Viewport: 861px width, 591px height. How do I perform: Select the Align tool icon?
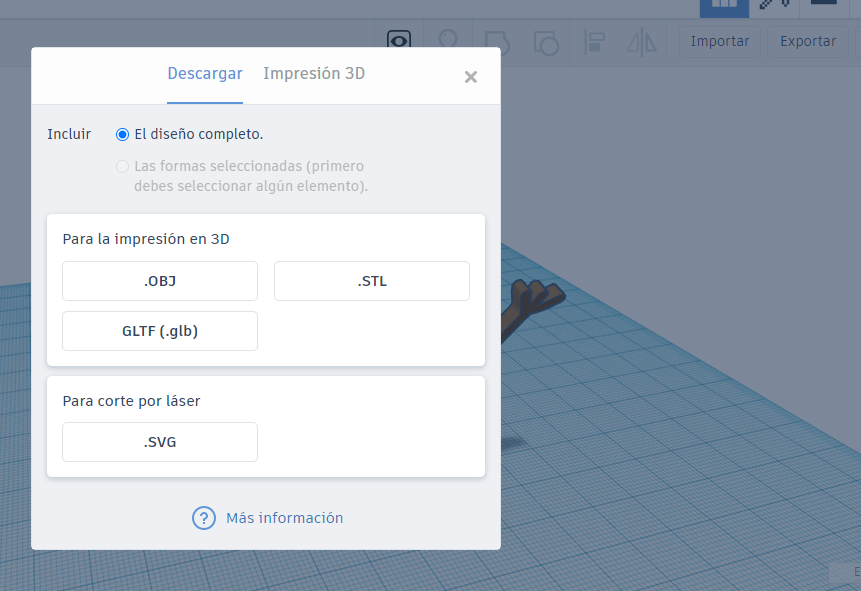pos(594,42)
